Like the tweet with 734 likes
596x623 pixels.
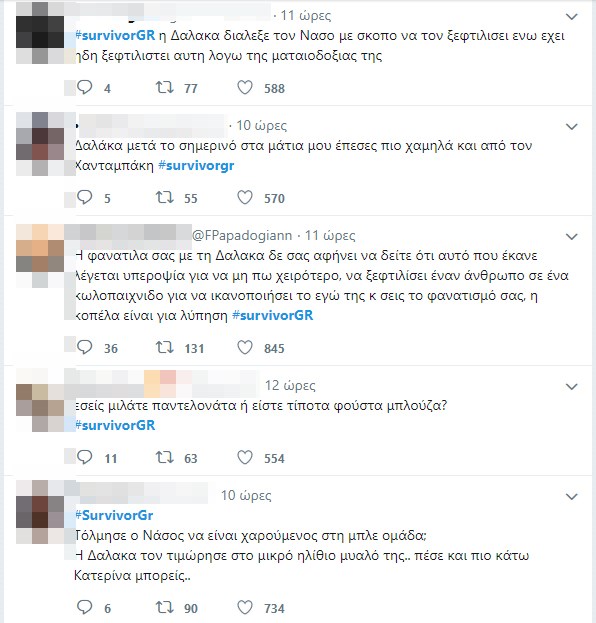pos(245,608)
